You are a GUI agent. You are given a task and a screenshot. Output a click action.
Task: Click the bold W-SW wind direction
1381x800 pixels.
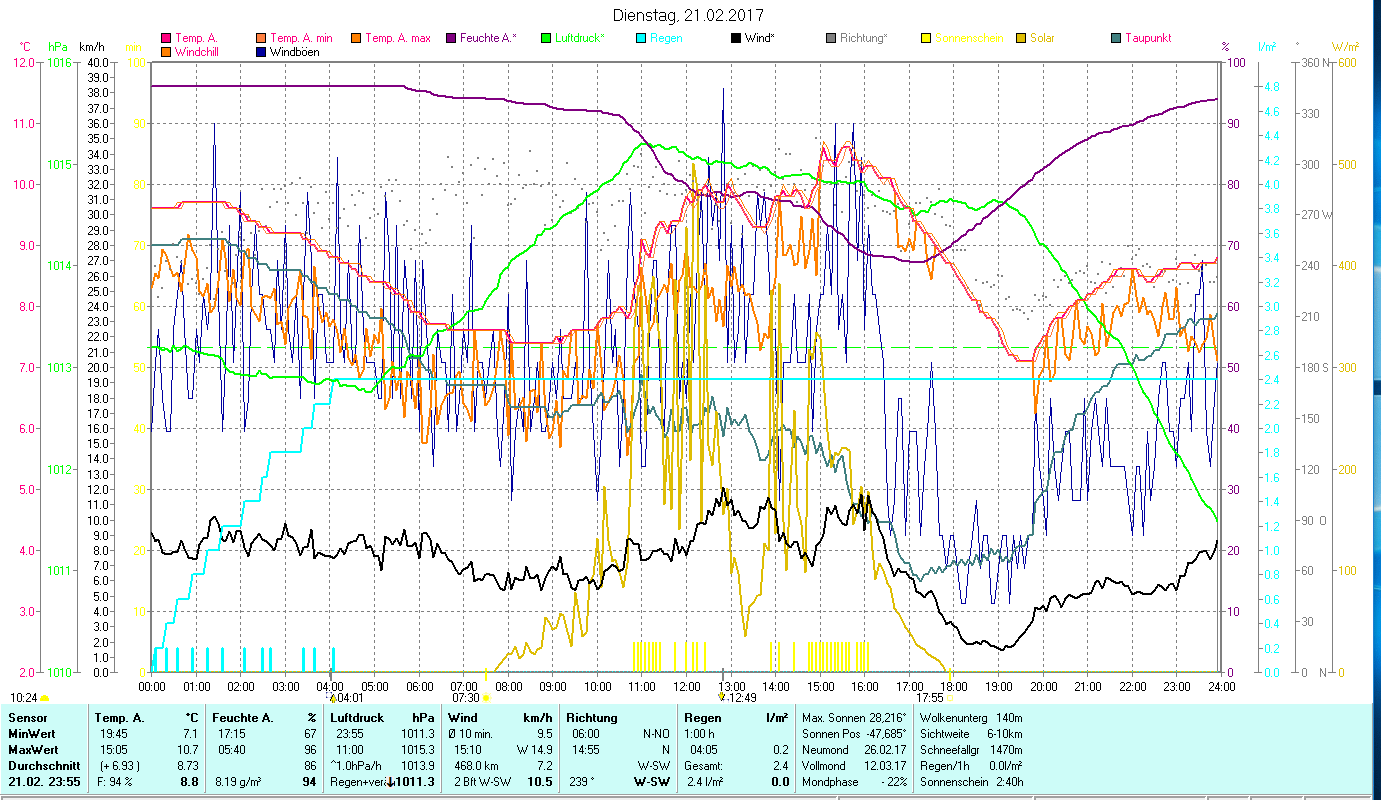coord(652,782)
